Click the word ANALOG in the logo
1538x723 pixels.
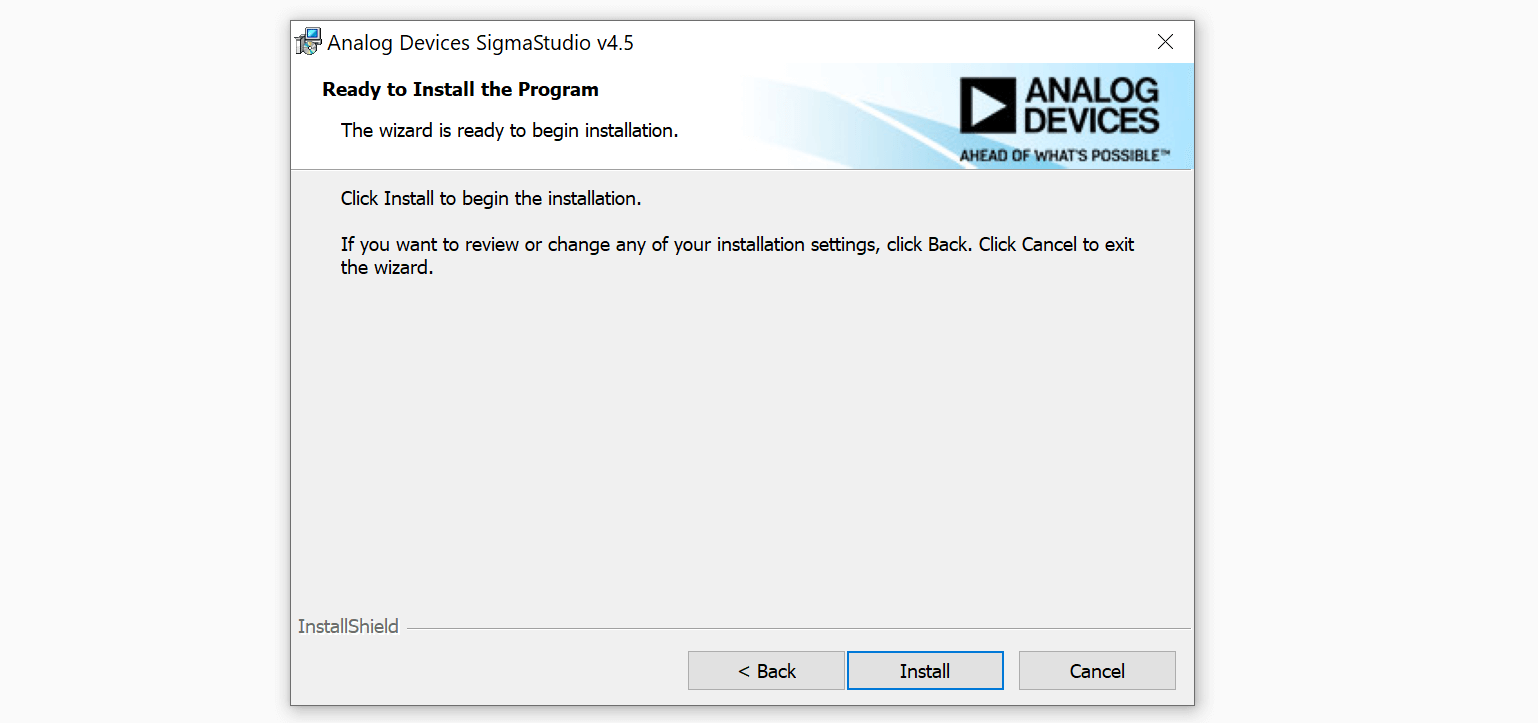click(x=1092, y=91)
